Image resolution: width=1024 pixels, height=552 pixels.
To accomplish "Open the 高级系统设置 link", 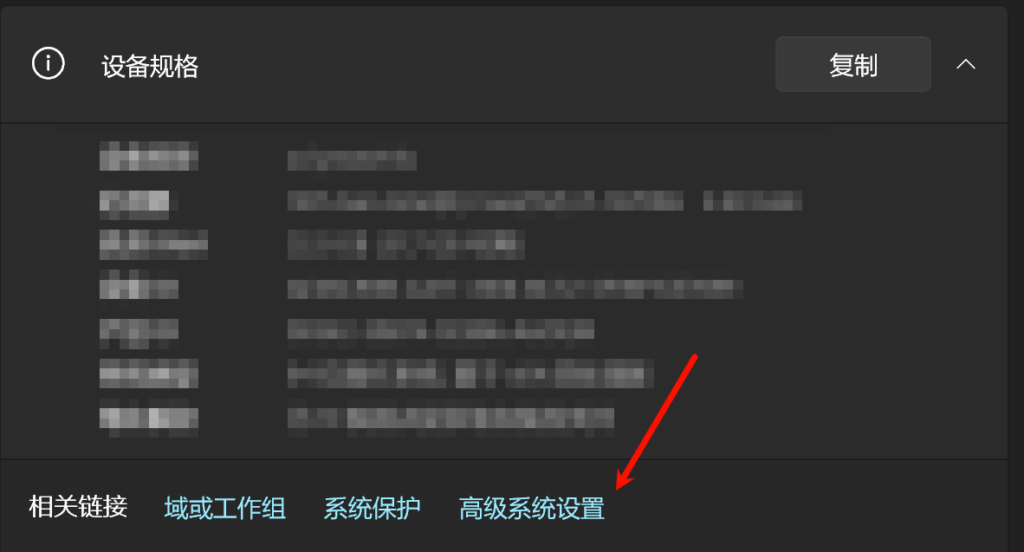I will tap(532, 508).
